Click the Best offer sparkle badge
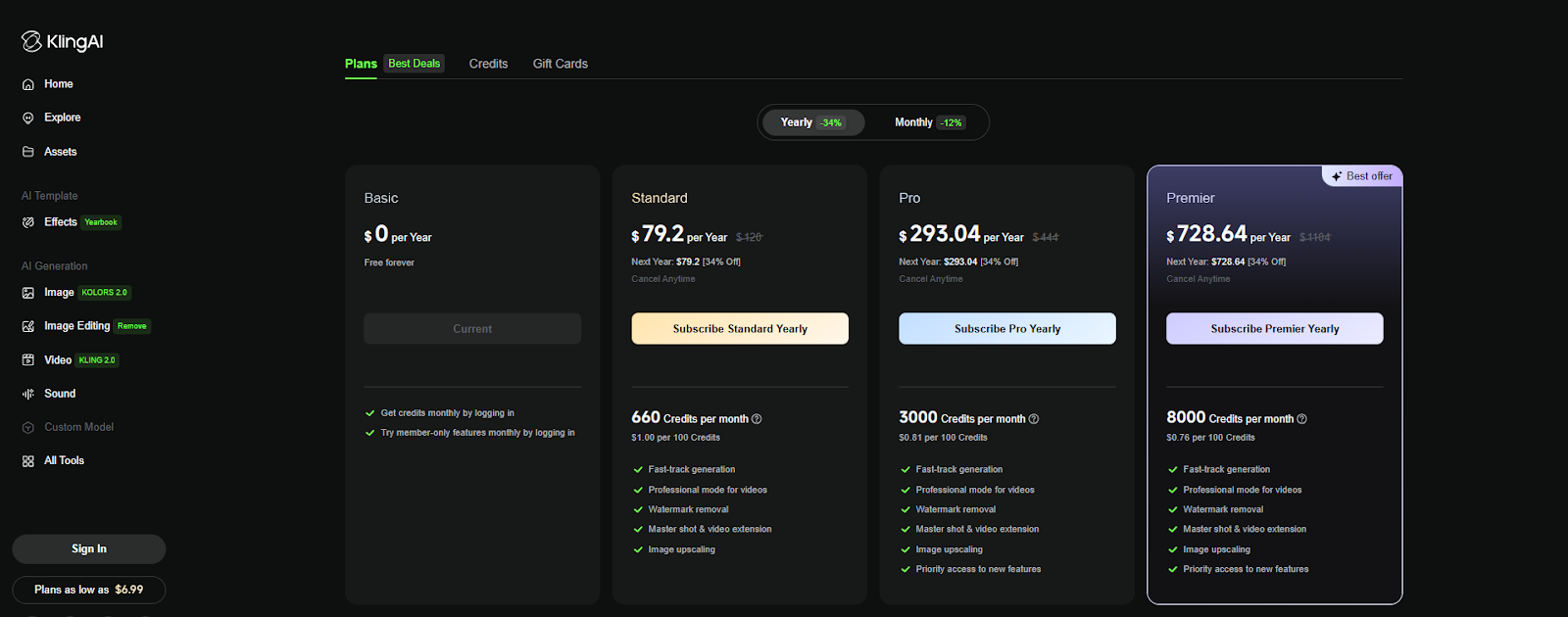 click(1362, 176)
